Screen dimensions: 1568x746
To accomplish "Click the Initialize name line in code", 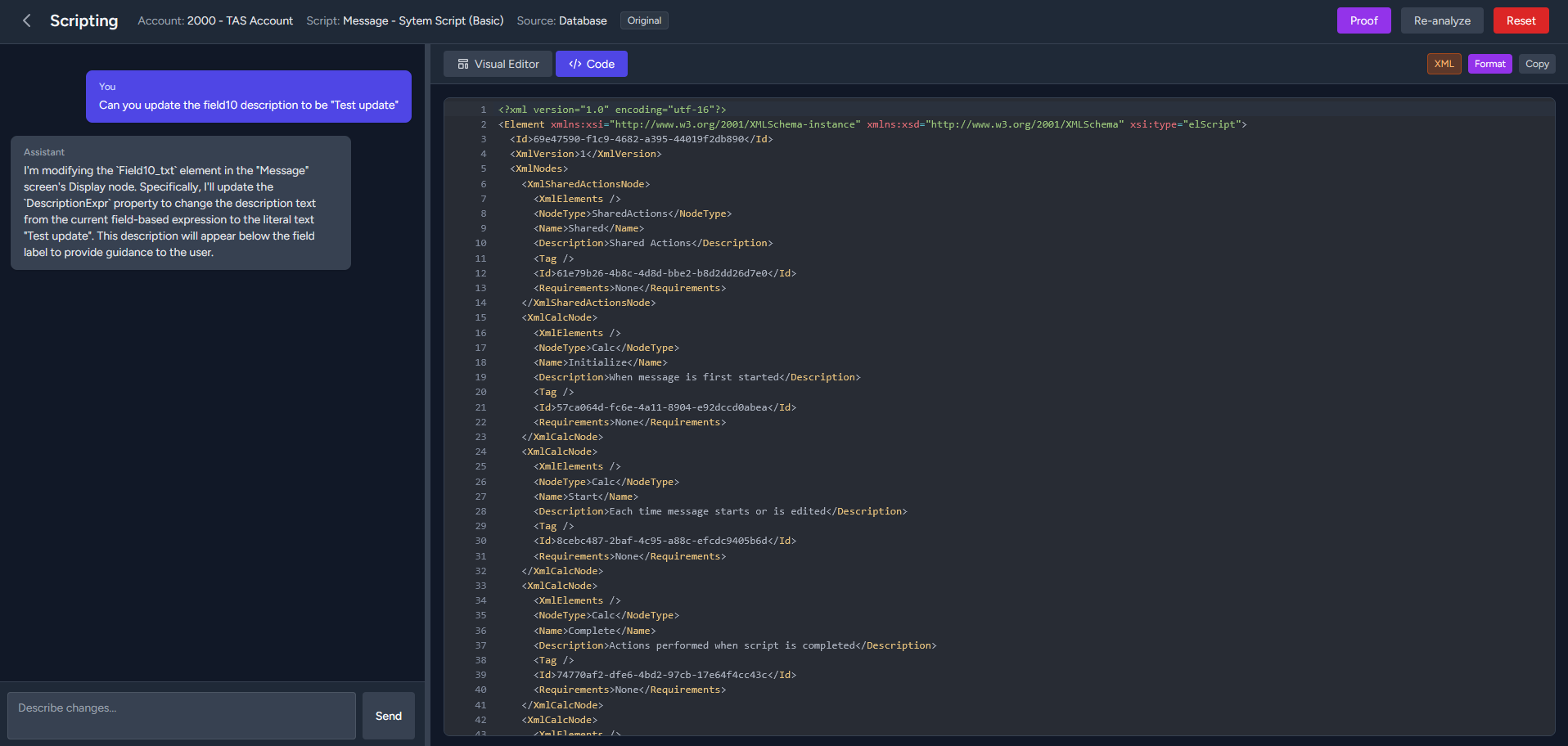I will (602, 362).
